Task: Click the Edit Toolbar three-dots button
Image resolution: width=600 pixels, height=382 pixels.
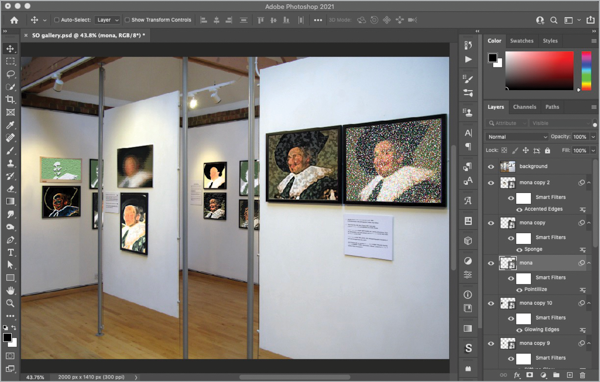Action: 10,316
